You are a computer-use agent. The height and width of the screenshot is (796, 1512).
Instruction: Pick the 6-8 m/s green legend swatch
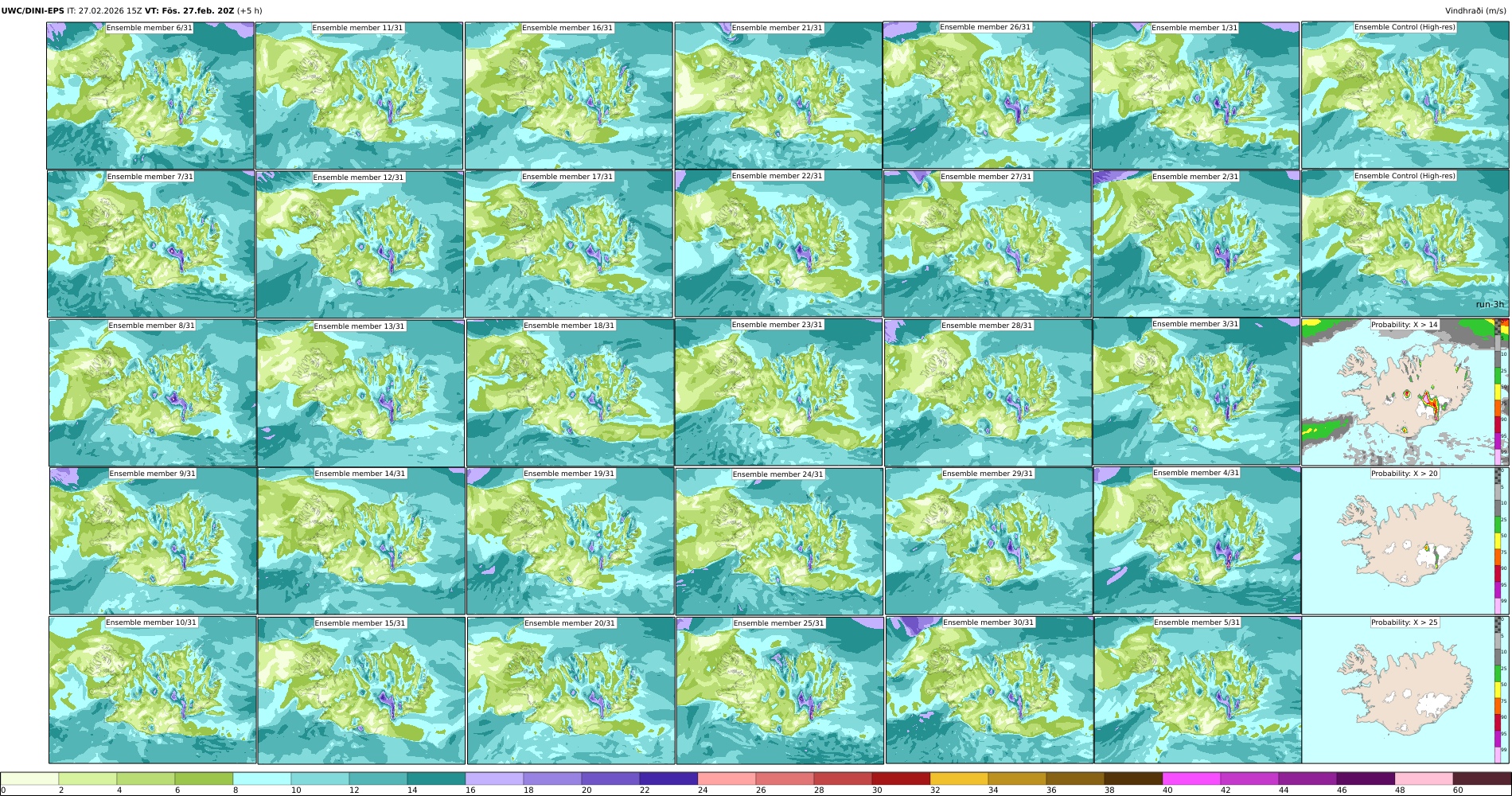204,778
